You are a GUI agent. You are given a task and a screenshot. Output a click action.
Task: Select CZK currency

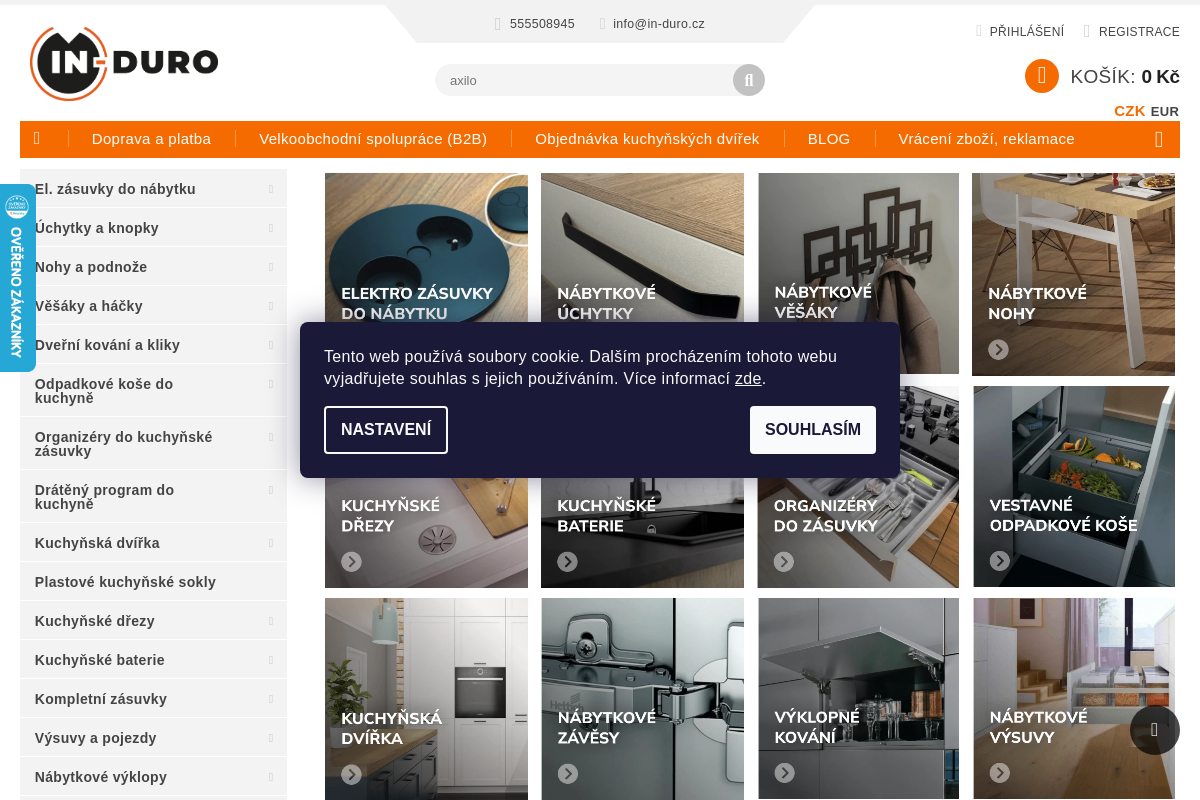pyautogui.click(x=1130, y=111)
